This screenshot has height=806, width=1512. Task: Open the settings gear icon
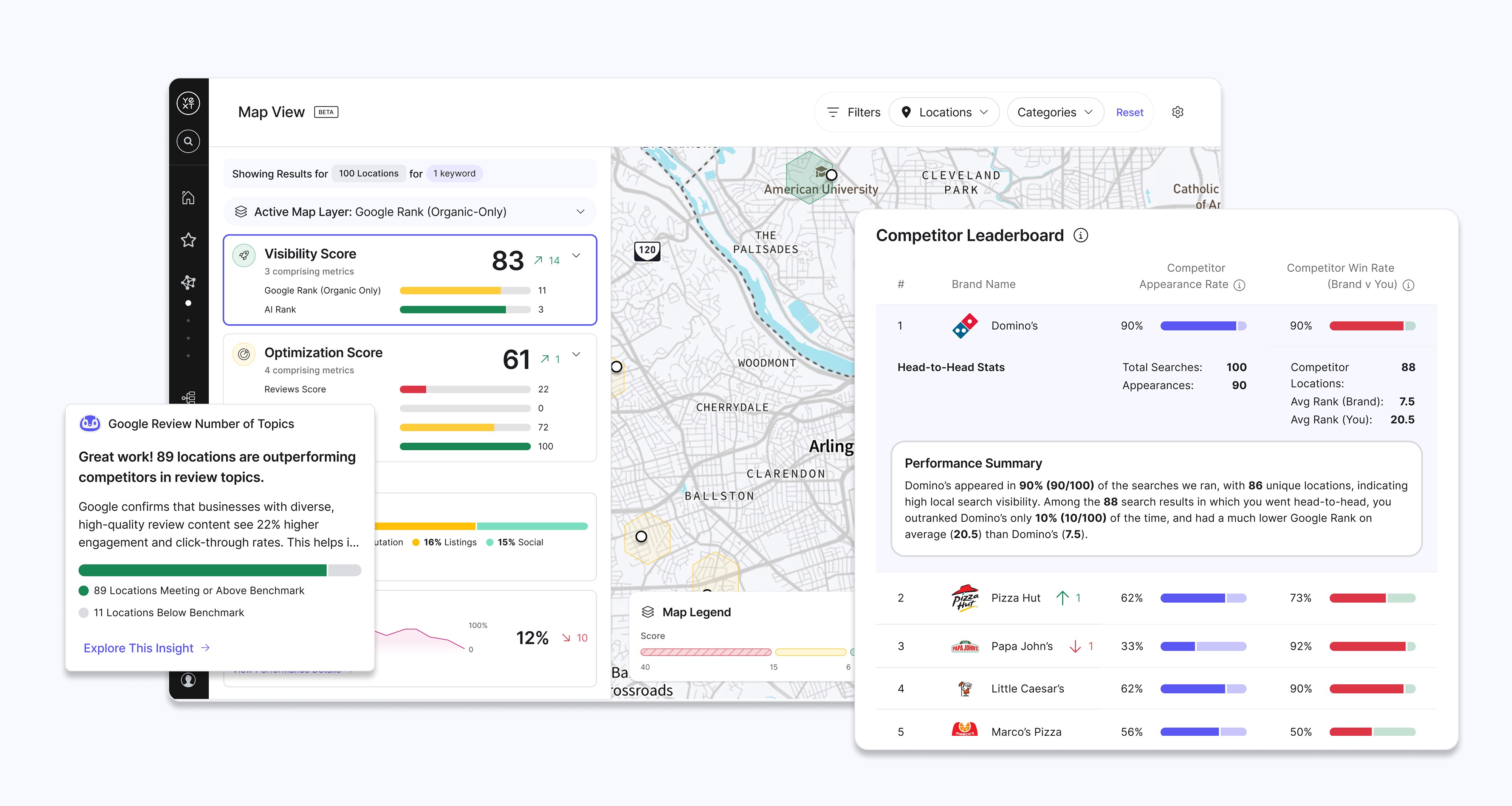[x=1177, y=112]
